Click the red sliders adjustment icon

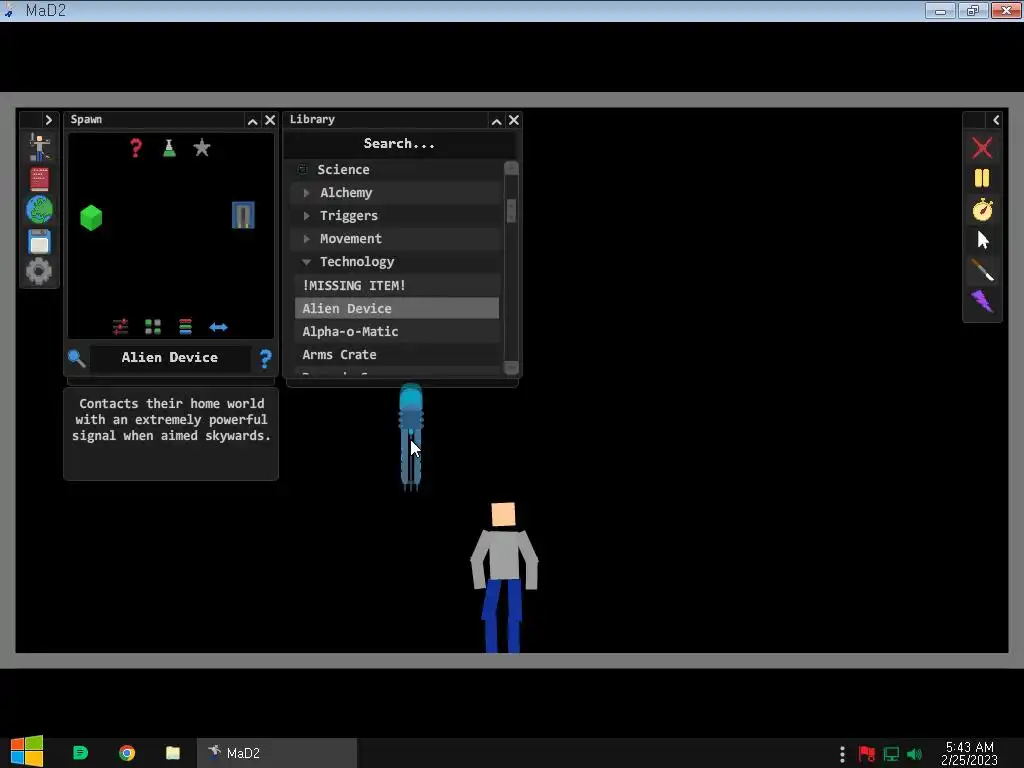click(120, 327)
